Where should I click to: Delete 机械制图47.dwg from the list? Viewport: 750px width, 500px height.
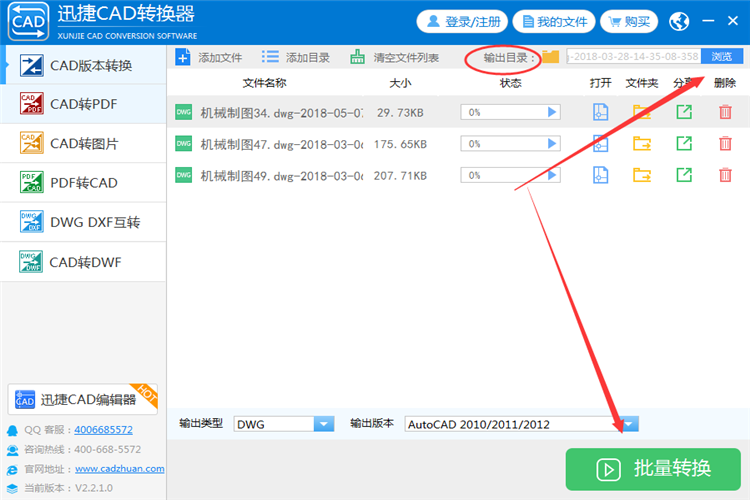tap(725, 144)
